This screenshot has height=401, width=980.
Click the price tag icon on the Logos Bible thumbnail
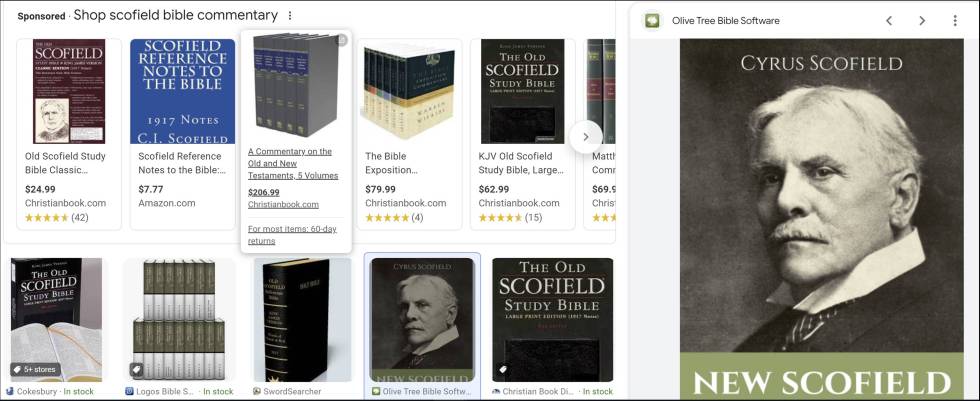click(x=136, y=369)
